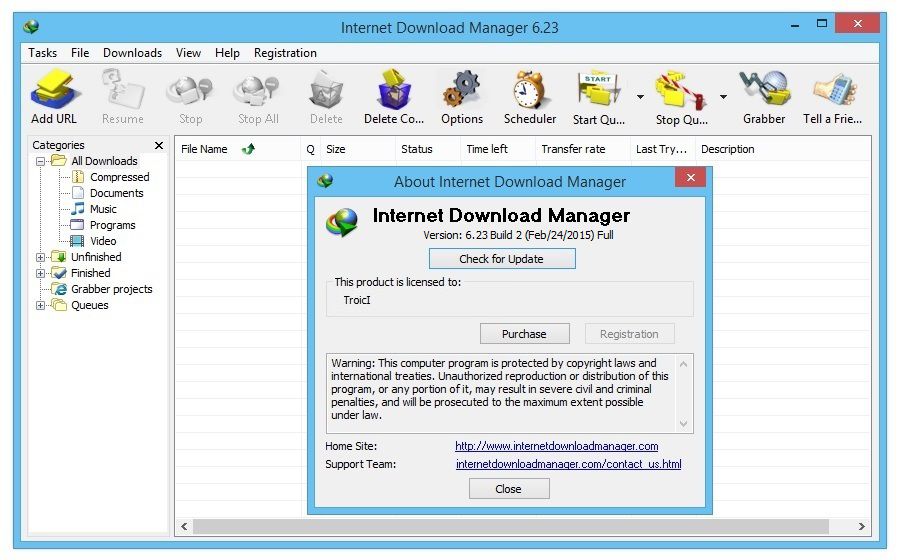Maximize the Internet Download Manager window
The image size is (899, 560).
pyautogui.click(x=822, y=24)
